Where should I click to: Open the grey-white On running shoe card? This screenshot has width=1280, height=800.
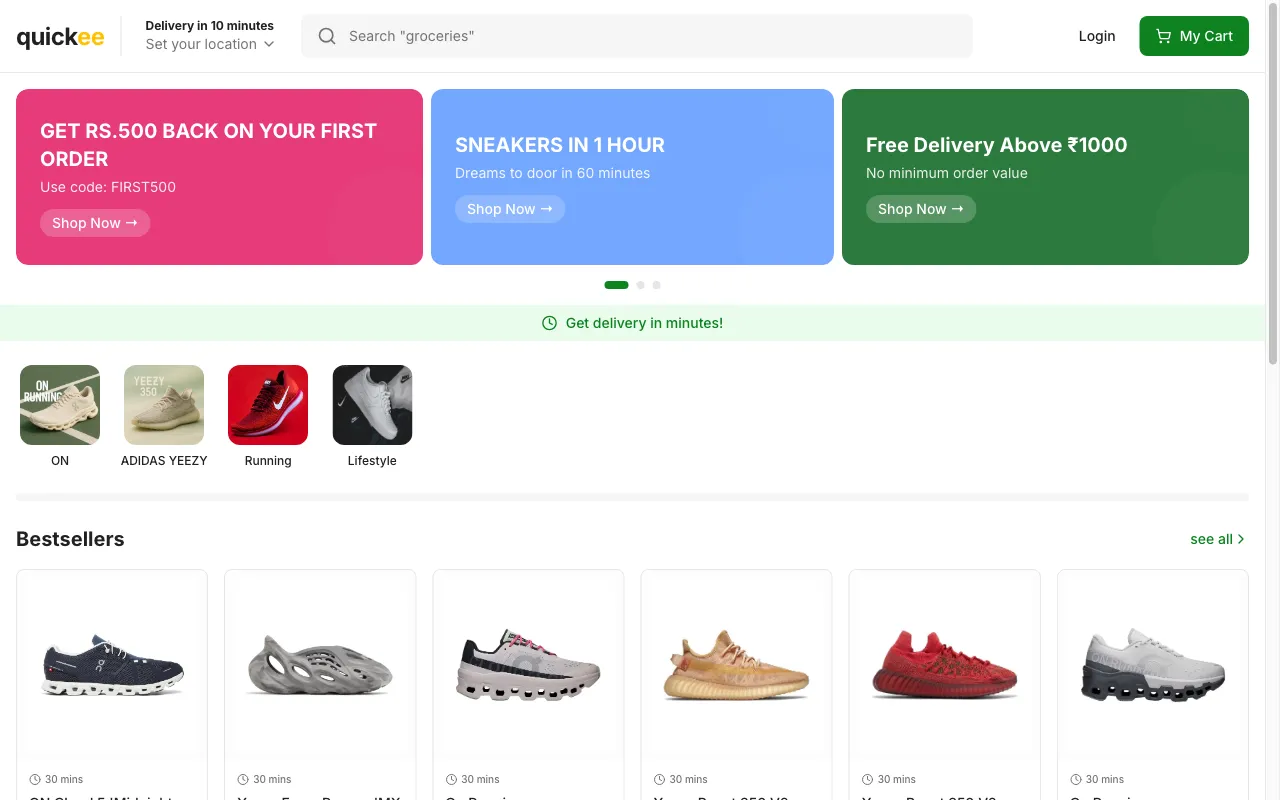1153,685
